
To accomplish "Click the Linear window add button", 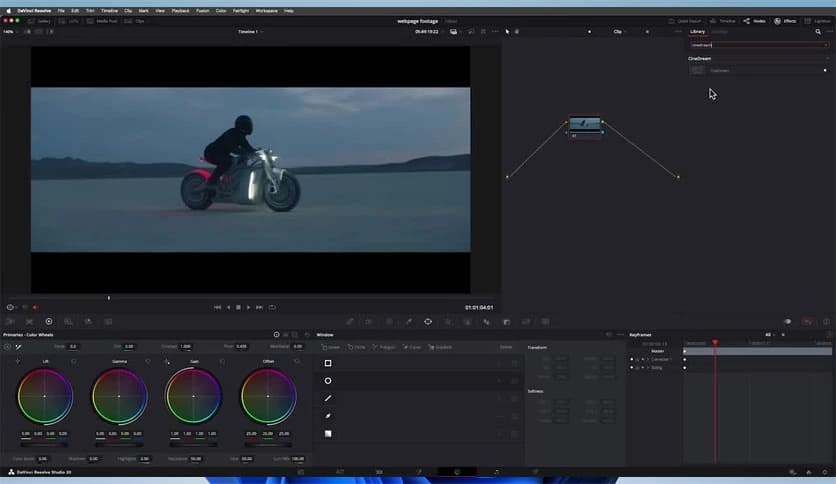I will [x=331, y=348].
